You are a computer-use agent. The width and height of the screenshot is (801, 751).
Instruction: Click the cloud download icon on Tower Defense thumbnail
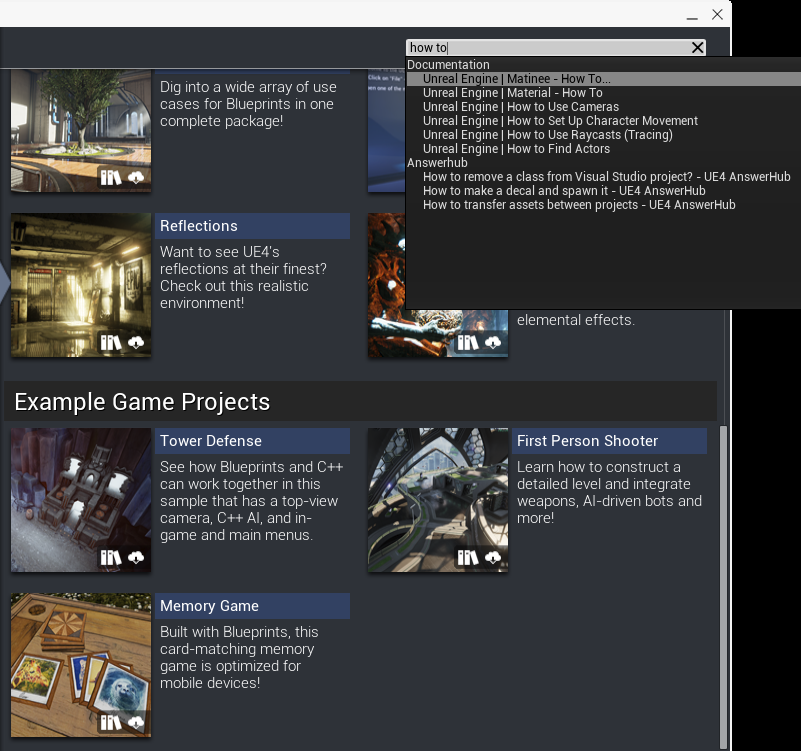(136, 557)
